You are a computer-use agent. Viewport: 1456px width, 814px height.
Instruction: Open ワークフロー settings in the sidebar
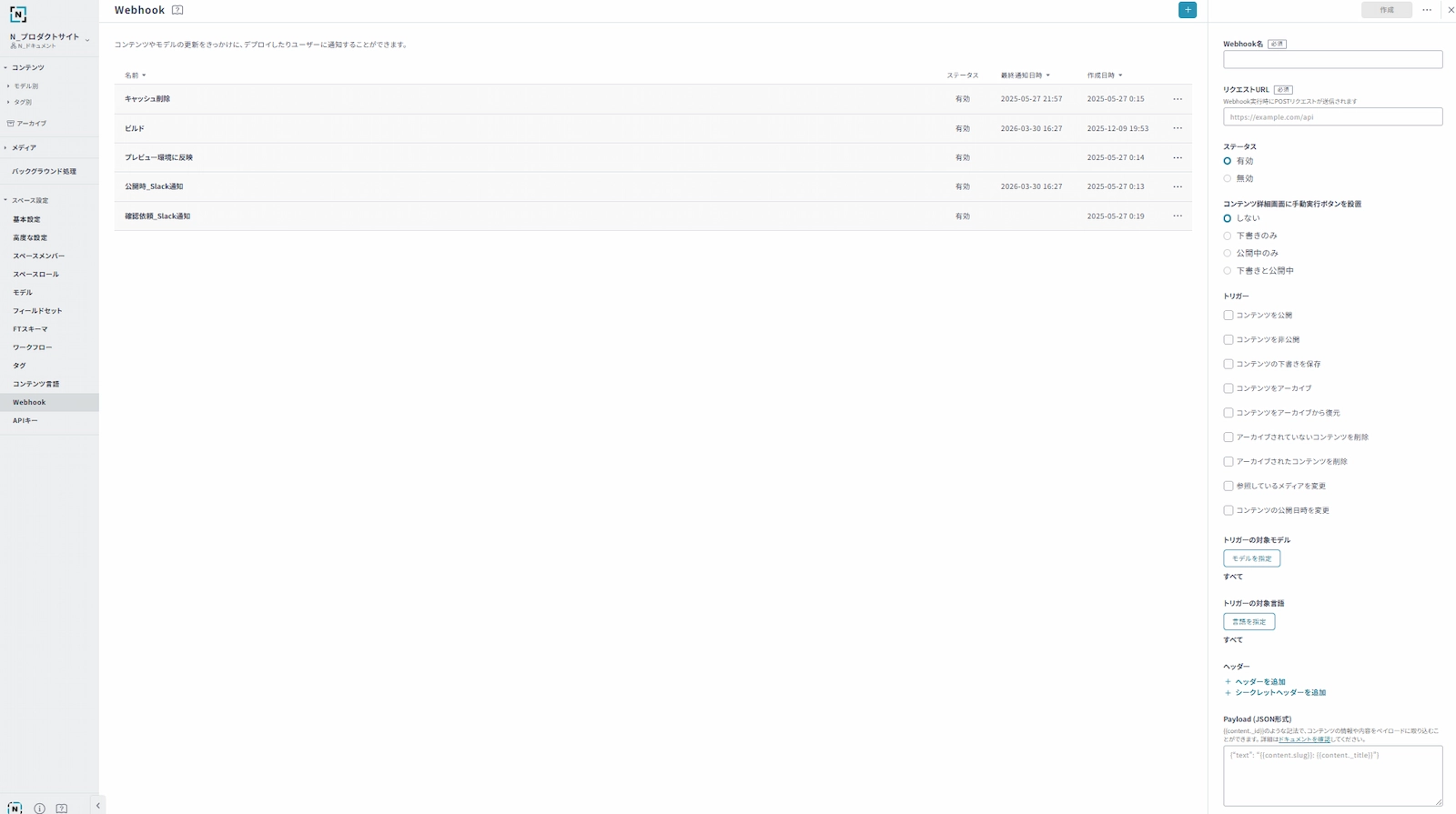pos(32,347)
